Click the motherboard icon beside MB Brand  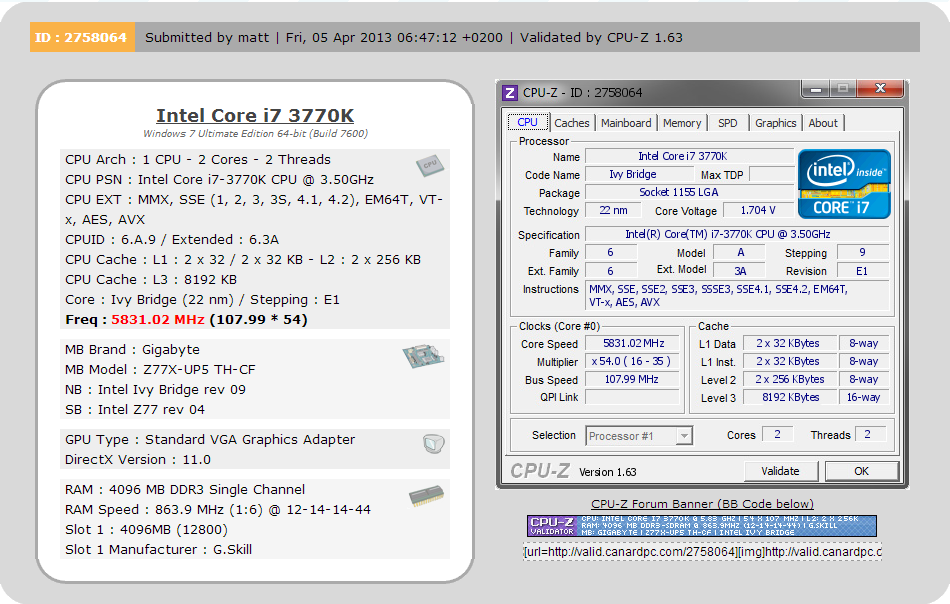(x=423, y=356)
